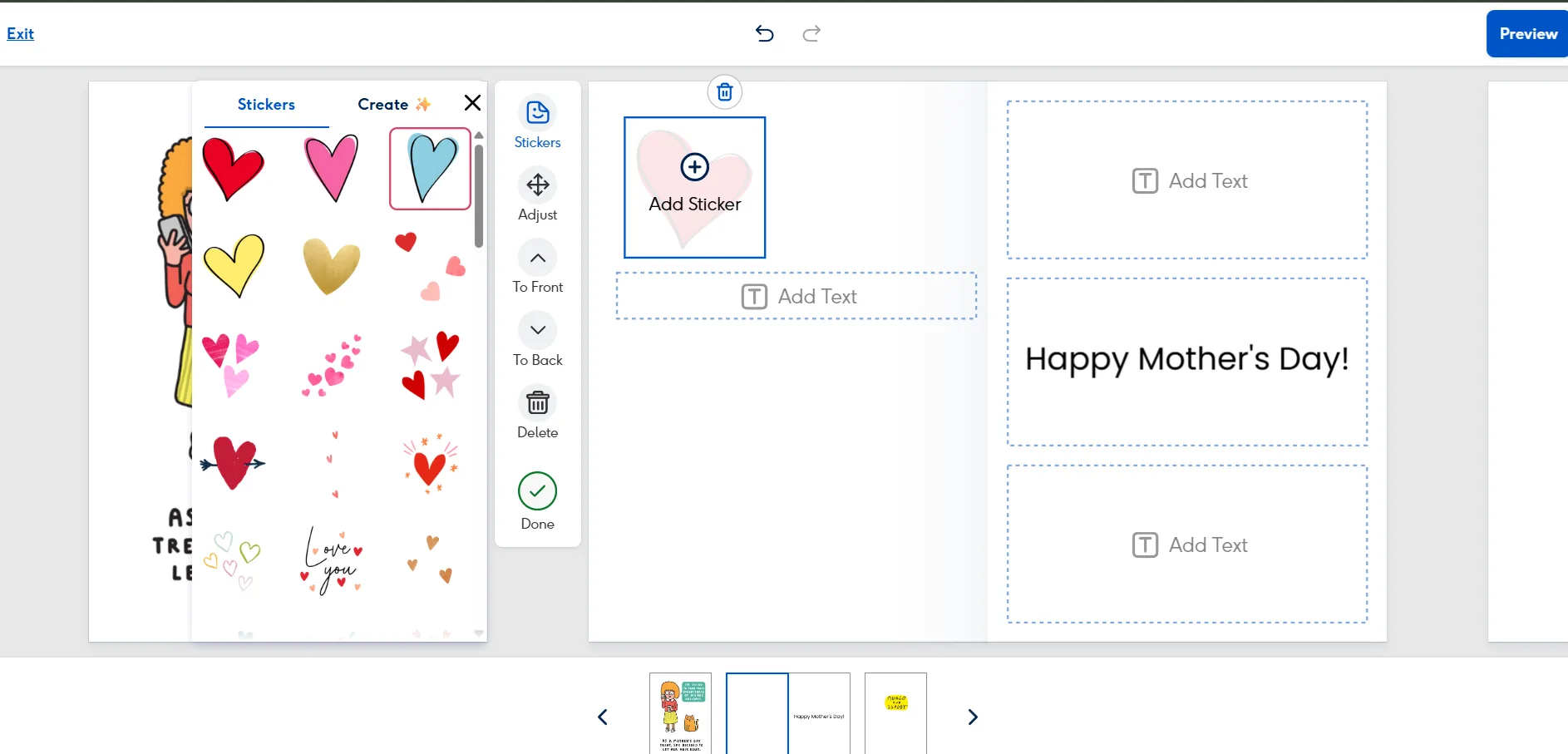Screen dimensions: 1568x754
Task: Open the Create tab
Action: (x=394, y=105)
